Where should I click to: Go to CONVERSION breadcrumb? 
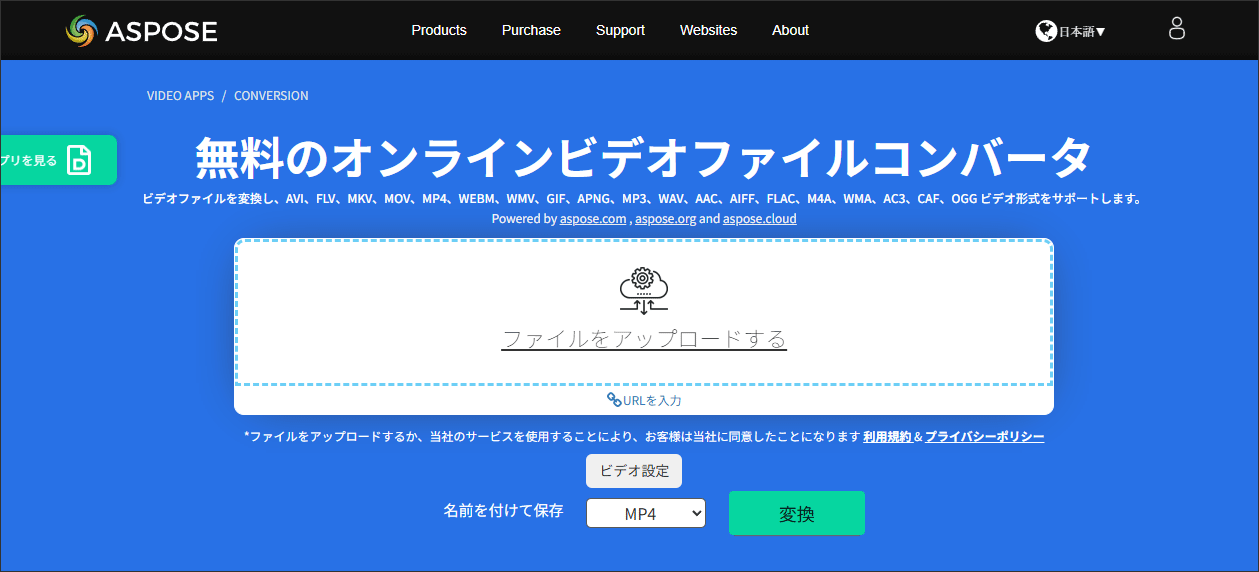tap(271, 96)
